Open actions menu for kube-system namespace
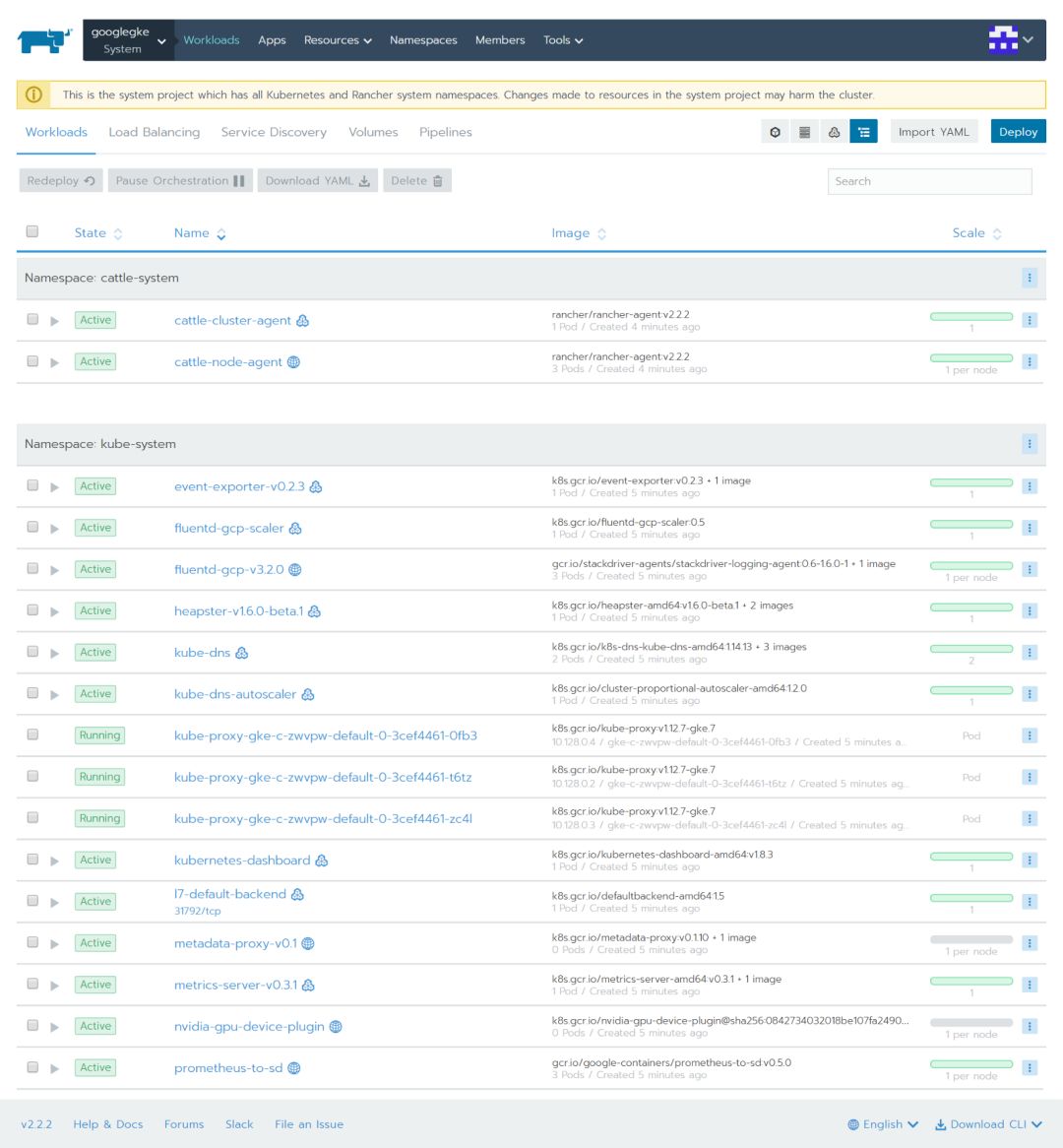This screenshot has width=1063, height=1148. (1030, 444)
